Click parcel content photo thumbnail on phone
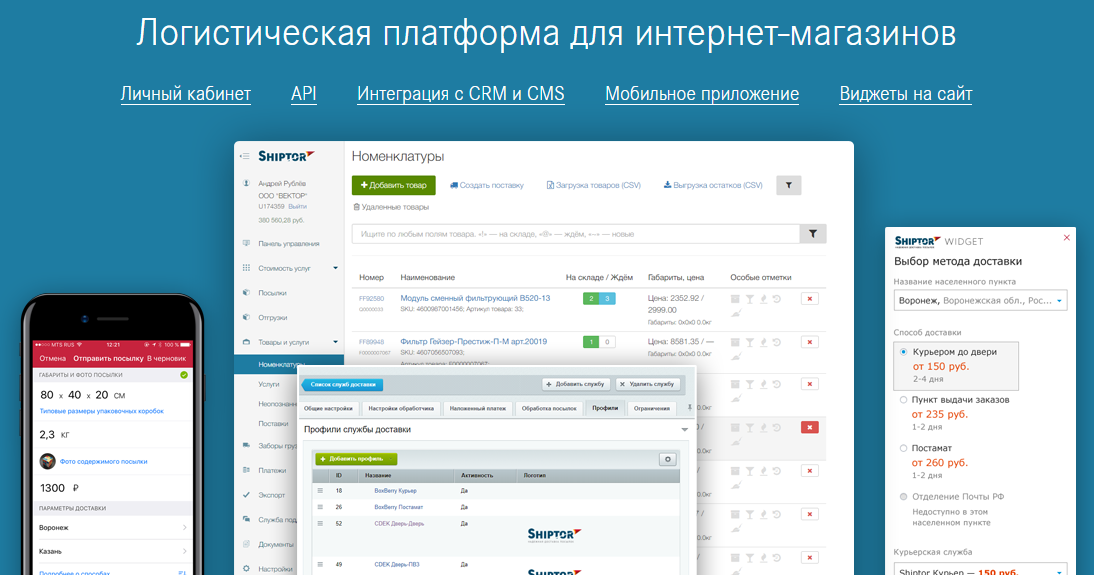1094x577 pixels. pyautogui.click(x=47, y=461)
